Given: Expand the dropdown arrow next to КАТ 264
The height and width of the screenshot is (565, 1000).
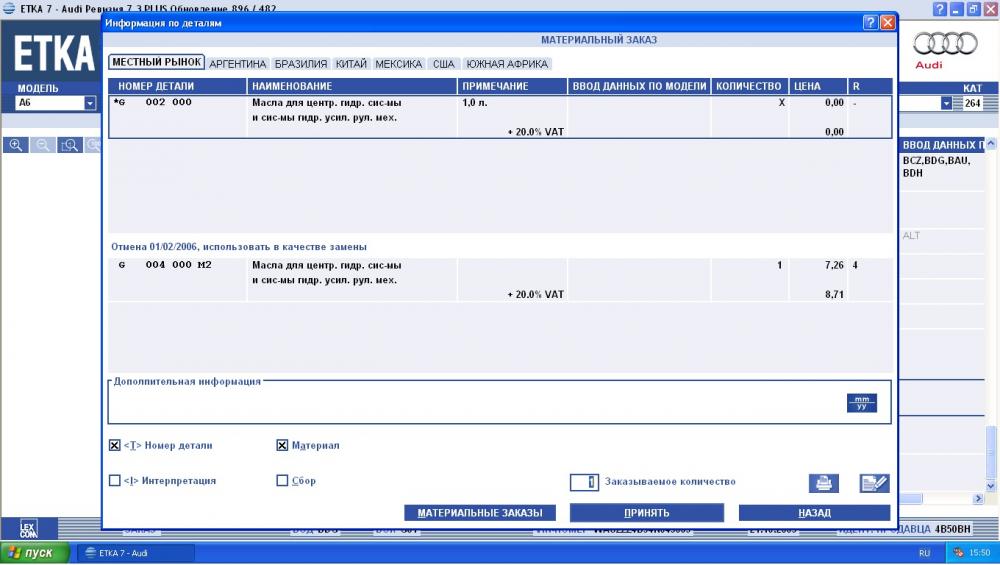Looking at the screenshot, I should tap(946, 103).
